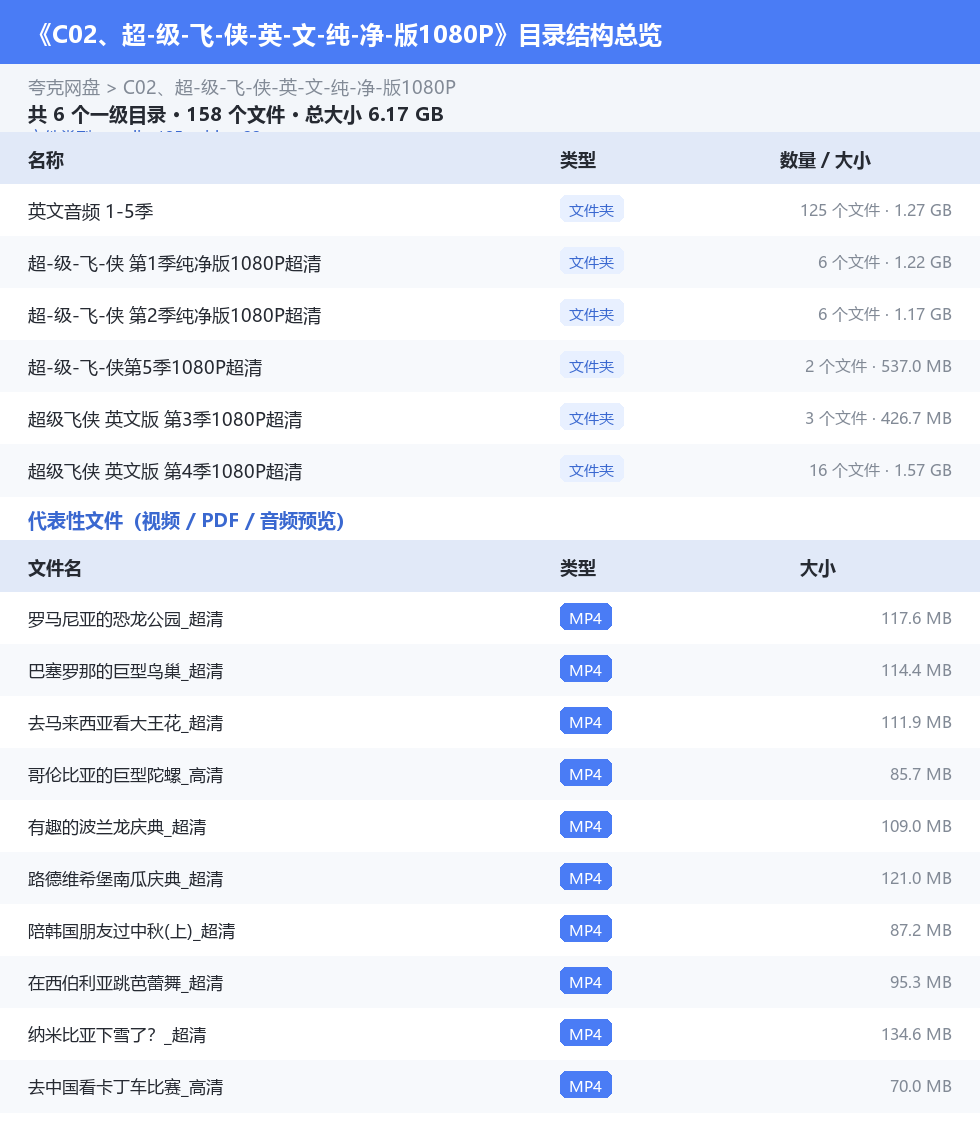This screenshot has width=980, height=1144.
Task: Open folder 超-级-飞-侠第5季1080P超清
Action: click(x=490, y=366)
